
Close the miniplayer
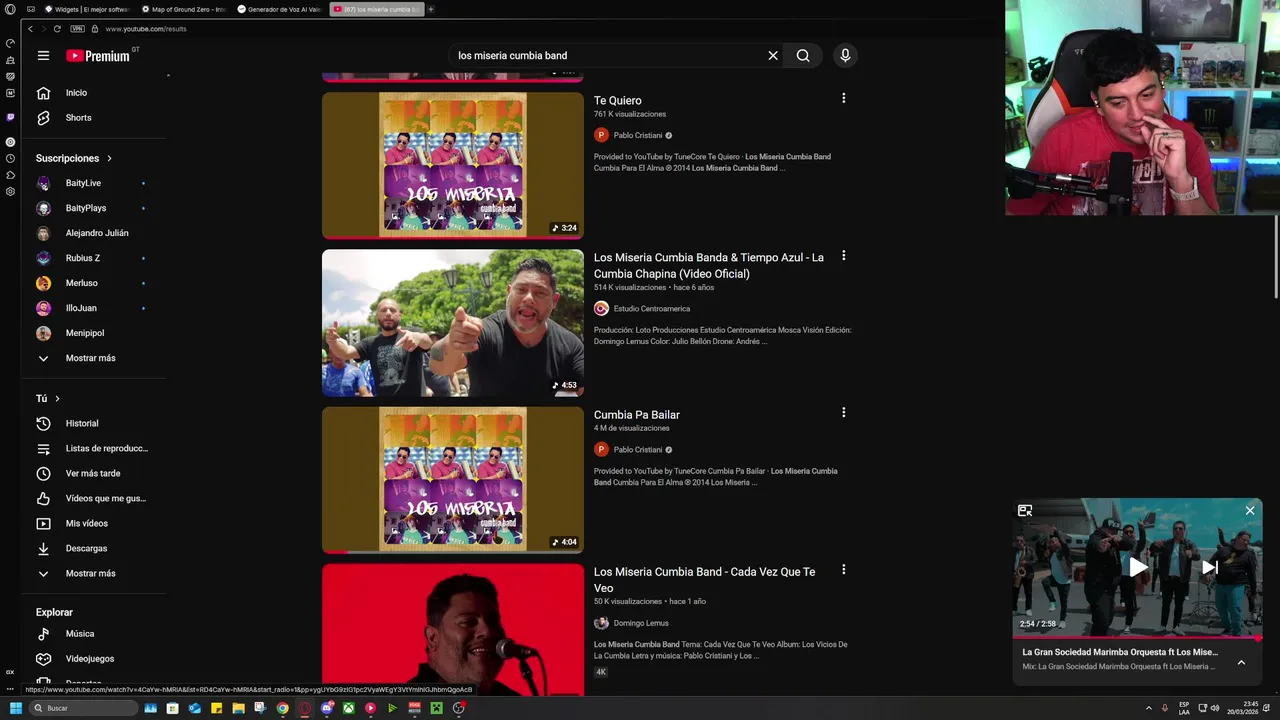click(1250, 511)
